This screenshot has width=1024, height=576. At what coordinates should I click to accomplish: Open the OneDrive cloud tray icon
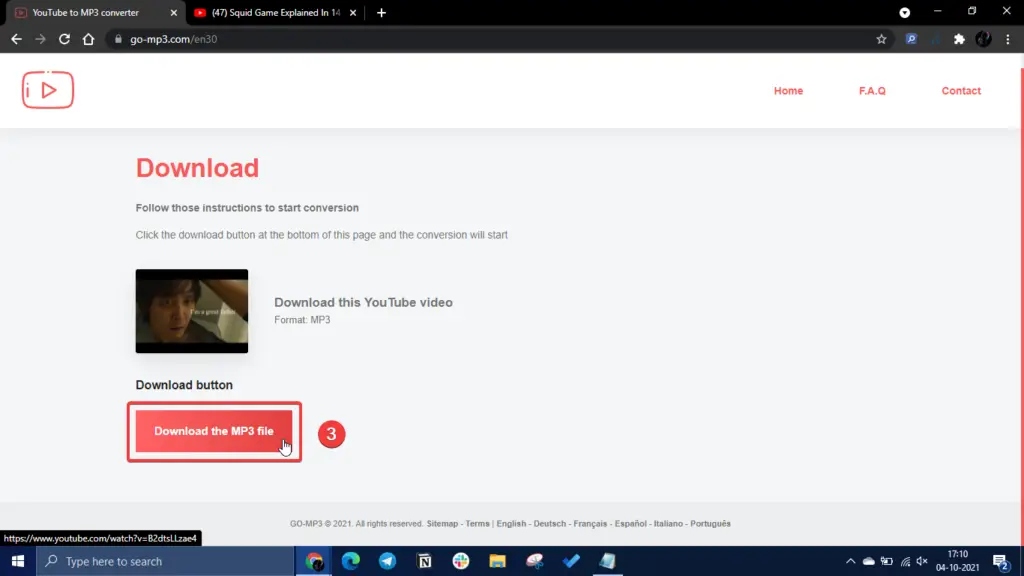click(869, 561)
